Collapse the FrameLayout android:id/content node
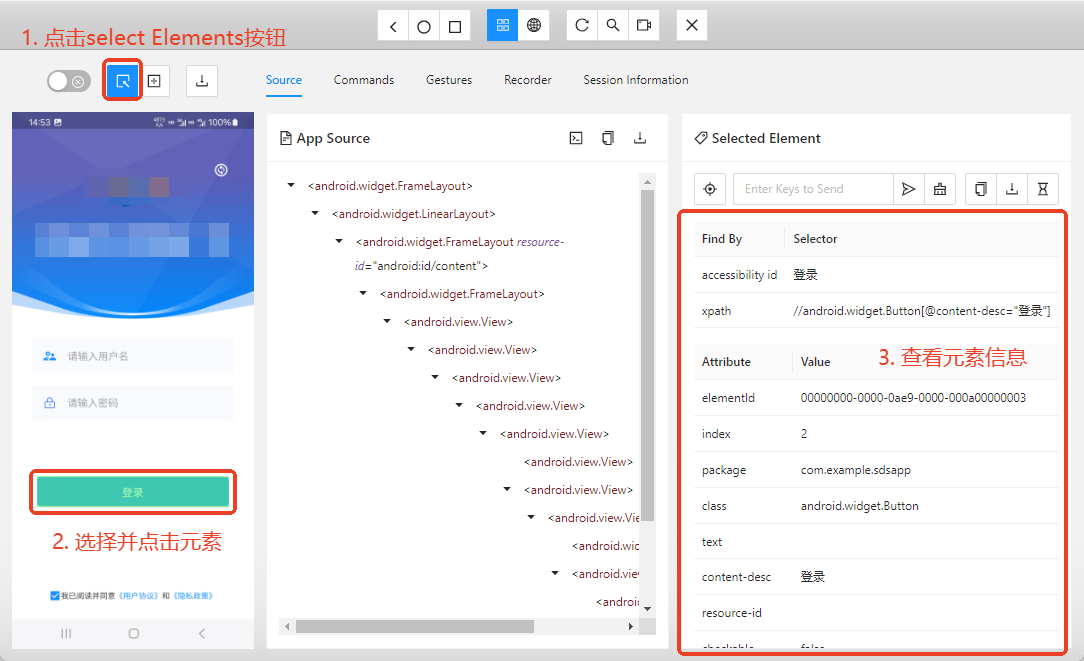The image size is (1084, 661). coord(339,241)
